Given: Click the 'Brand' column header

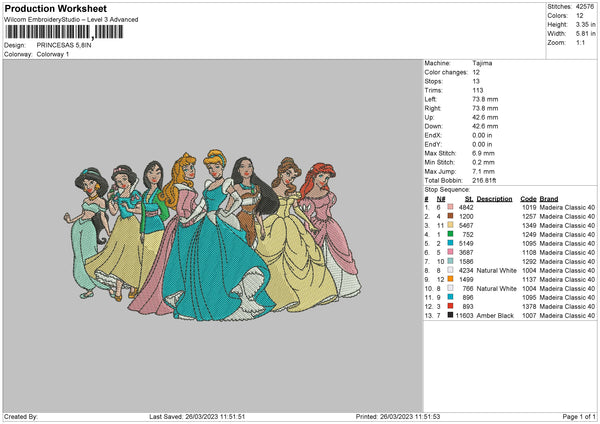Looking at the screenshot, I should tap(549, 199).
